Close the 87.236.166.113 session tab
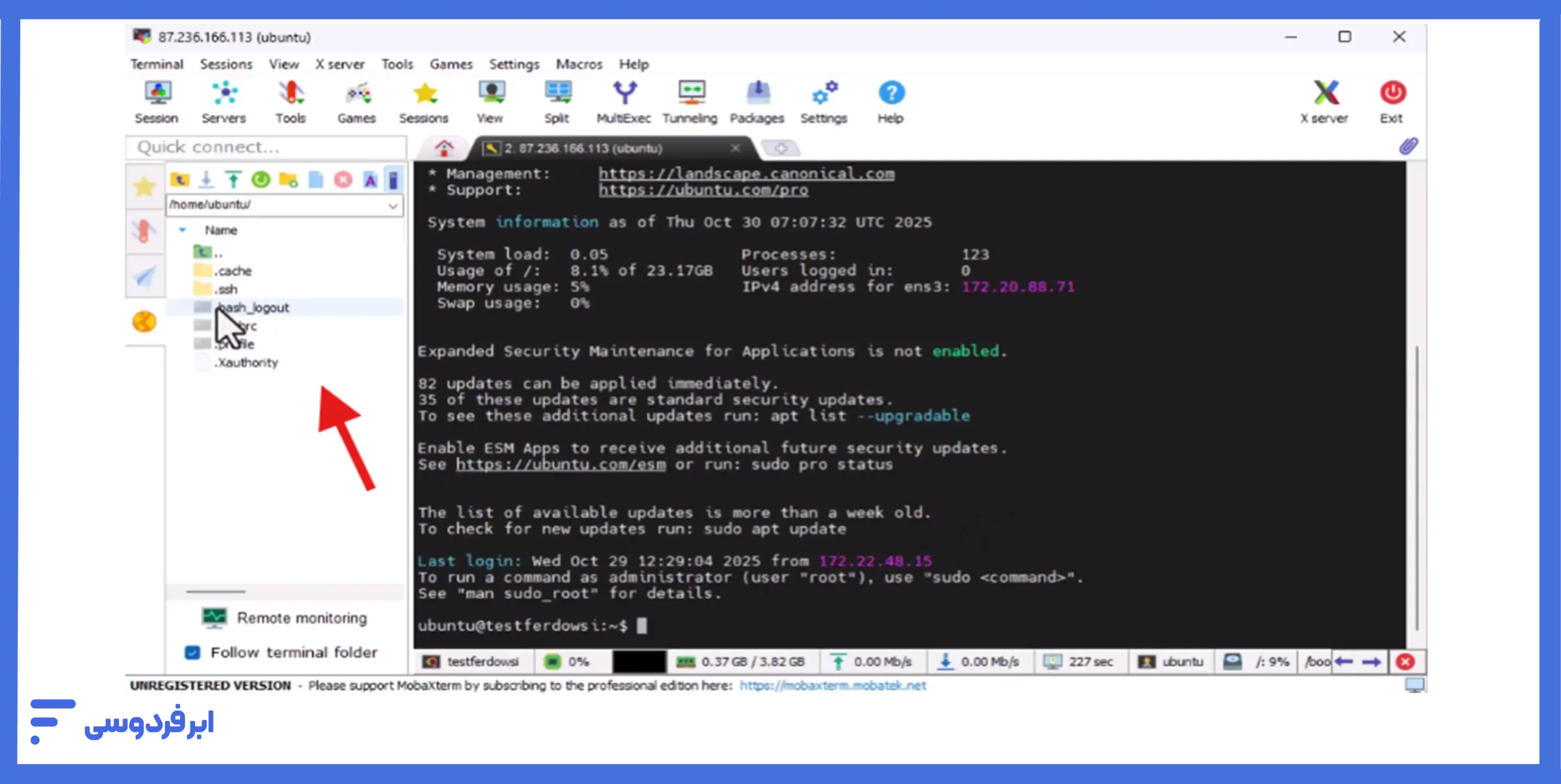The width and height of the screenshot is (1561, 784). click(735, 148)
